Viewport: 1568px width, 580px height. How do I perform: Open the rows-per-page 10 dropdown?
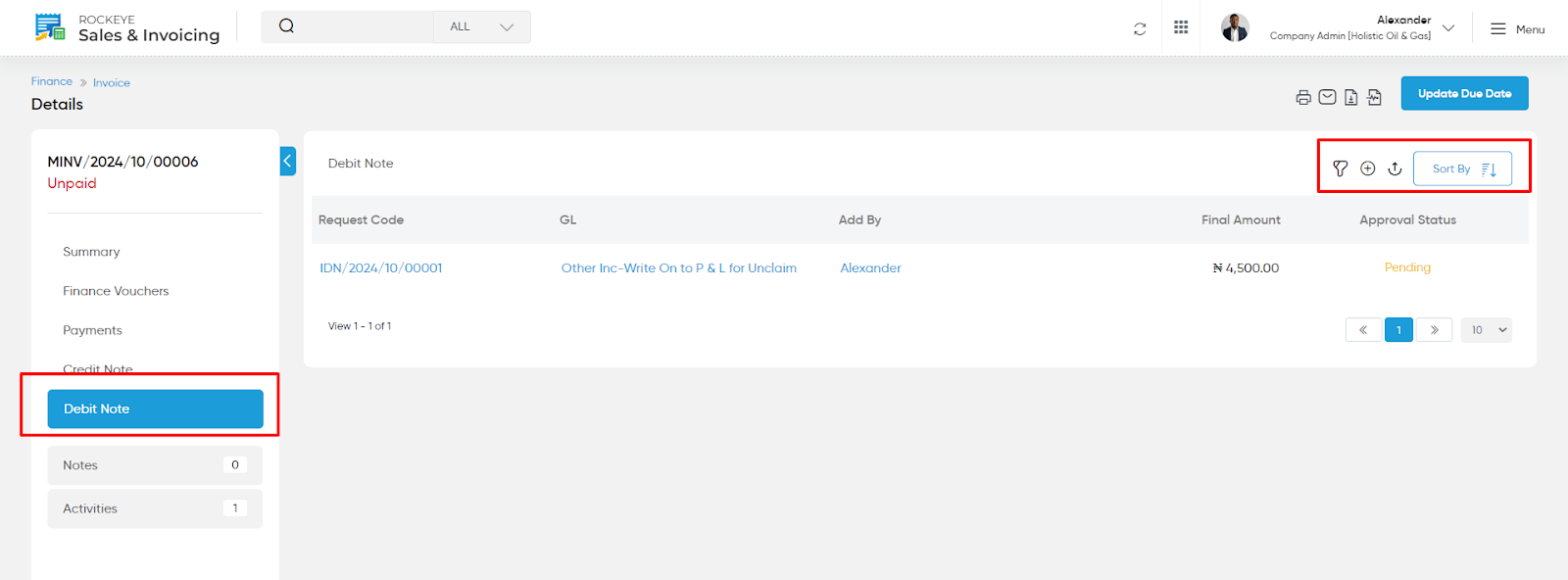click(1487, 330)
